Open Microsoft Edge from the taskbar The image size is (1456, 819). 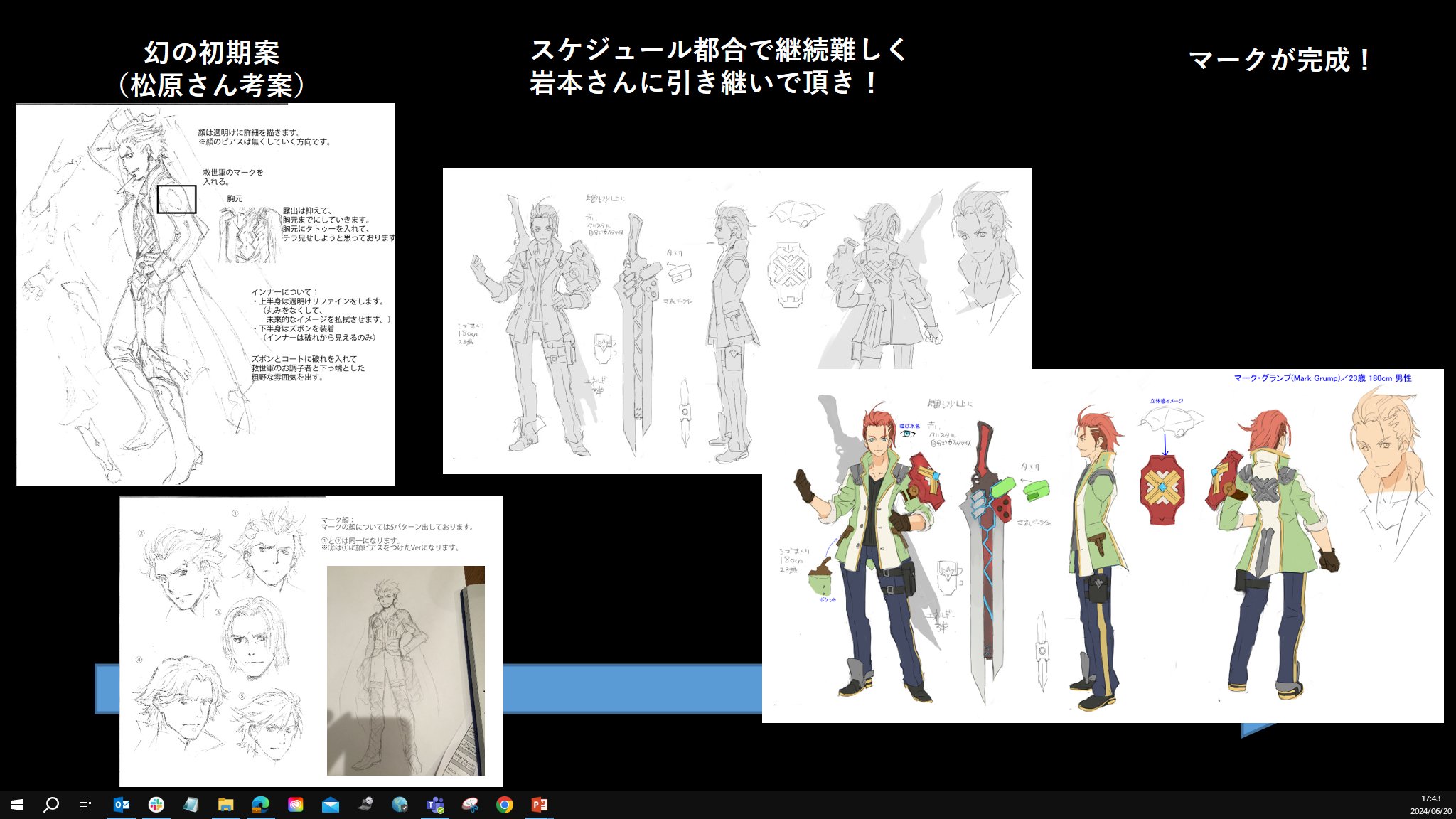tap(260, 805)
